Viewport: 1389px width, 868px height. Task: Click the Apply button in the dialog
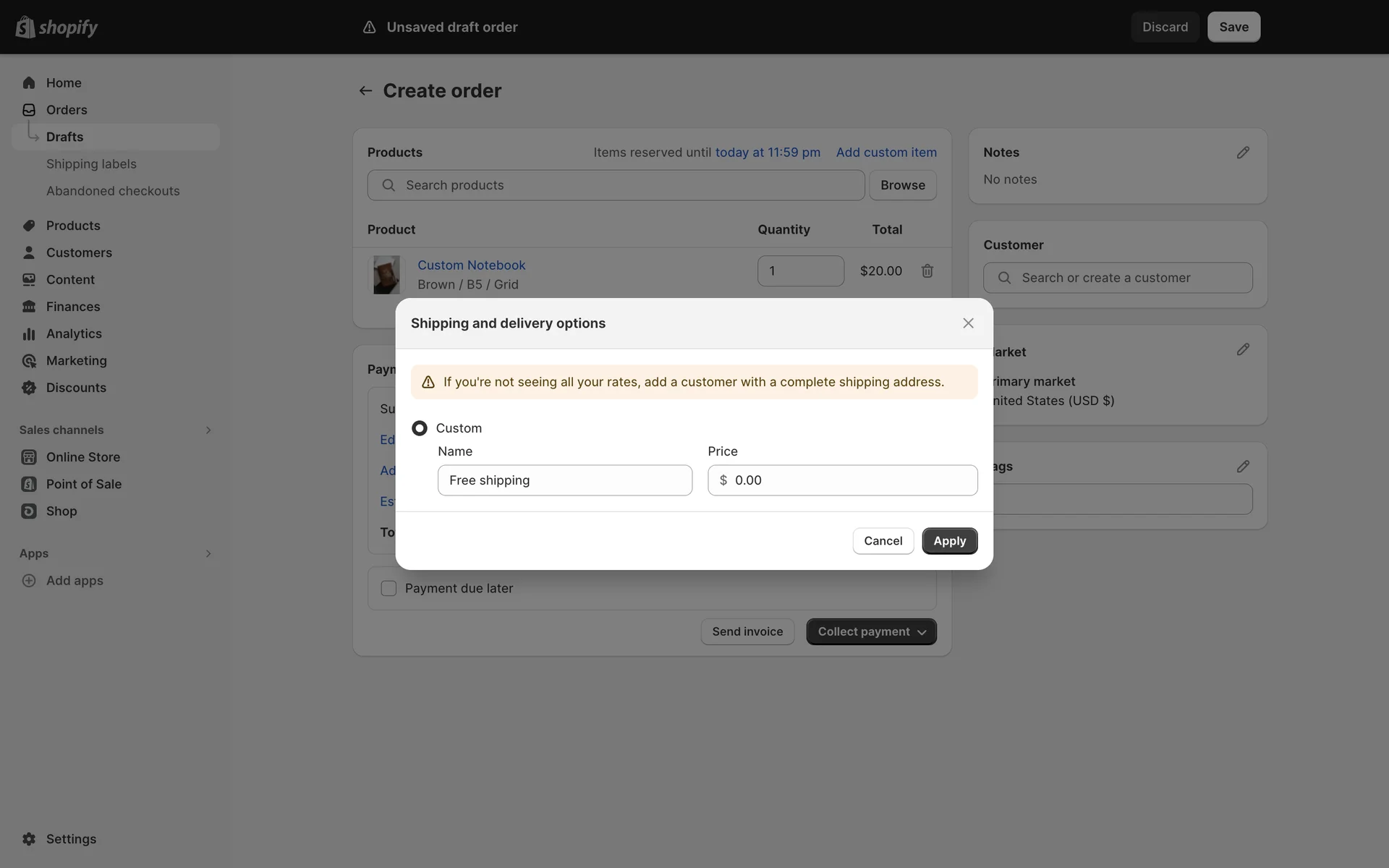point(949,541)
